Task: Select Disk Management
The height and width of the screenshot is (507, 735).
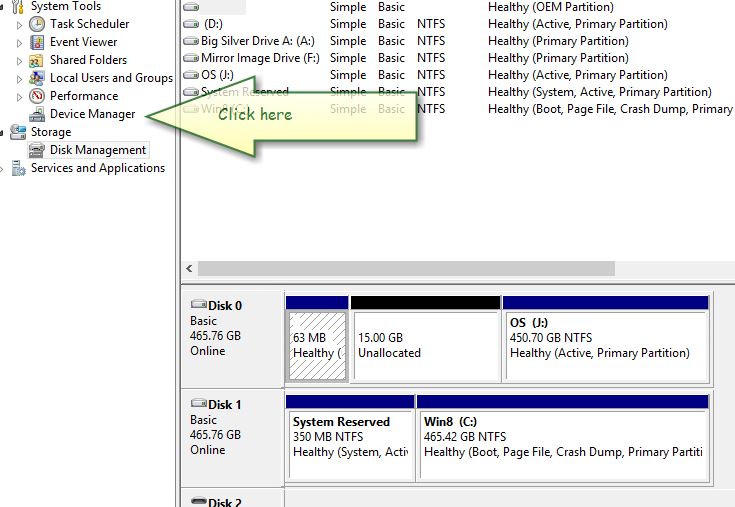Action: point(98,150)
